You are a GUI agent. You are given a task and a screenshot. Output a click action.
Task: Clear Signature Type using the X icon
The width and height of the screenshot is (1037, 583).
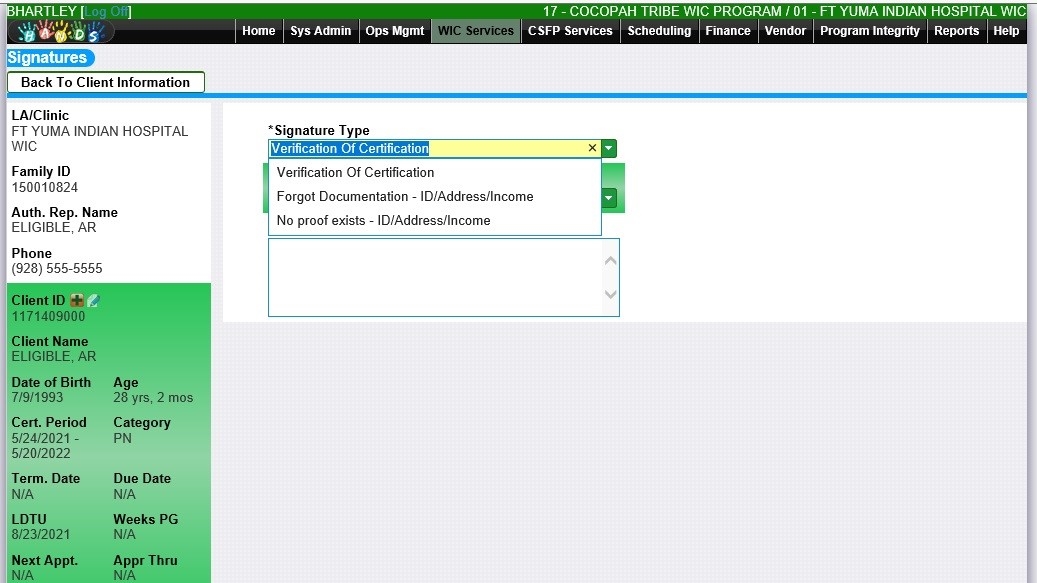click(592, 148)
